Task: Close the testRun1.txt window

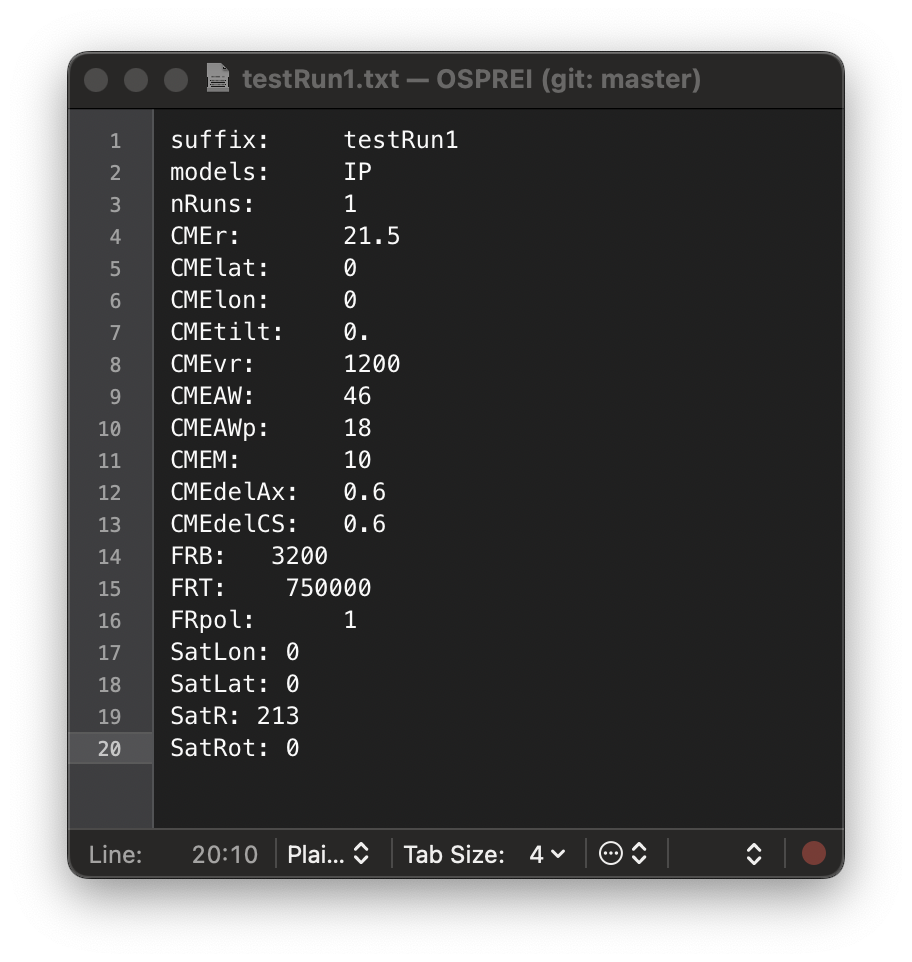Action: click(x=96, y=80)
